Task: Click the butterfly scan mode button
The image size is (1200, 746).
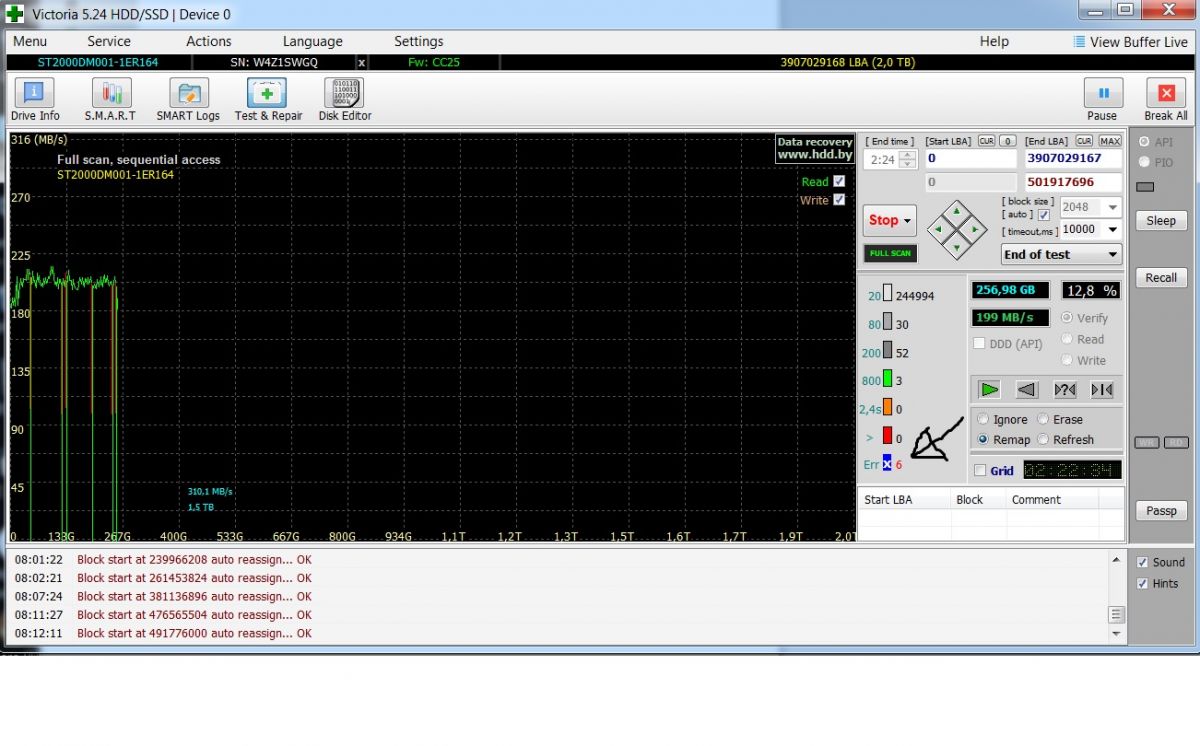Action: click(x=1102, y=389)
